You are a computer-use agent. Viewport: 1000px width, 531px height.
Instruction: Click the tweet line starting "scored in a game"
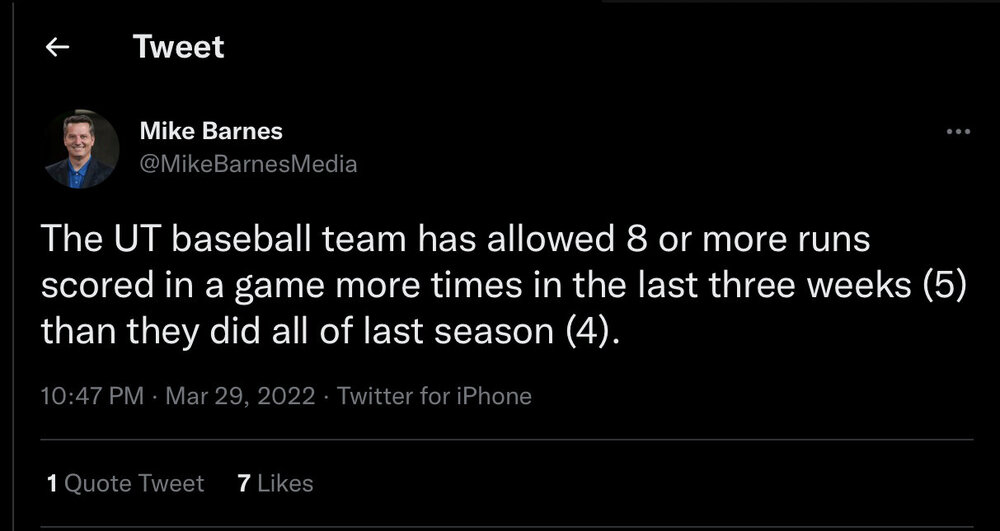pos(494,286)
